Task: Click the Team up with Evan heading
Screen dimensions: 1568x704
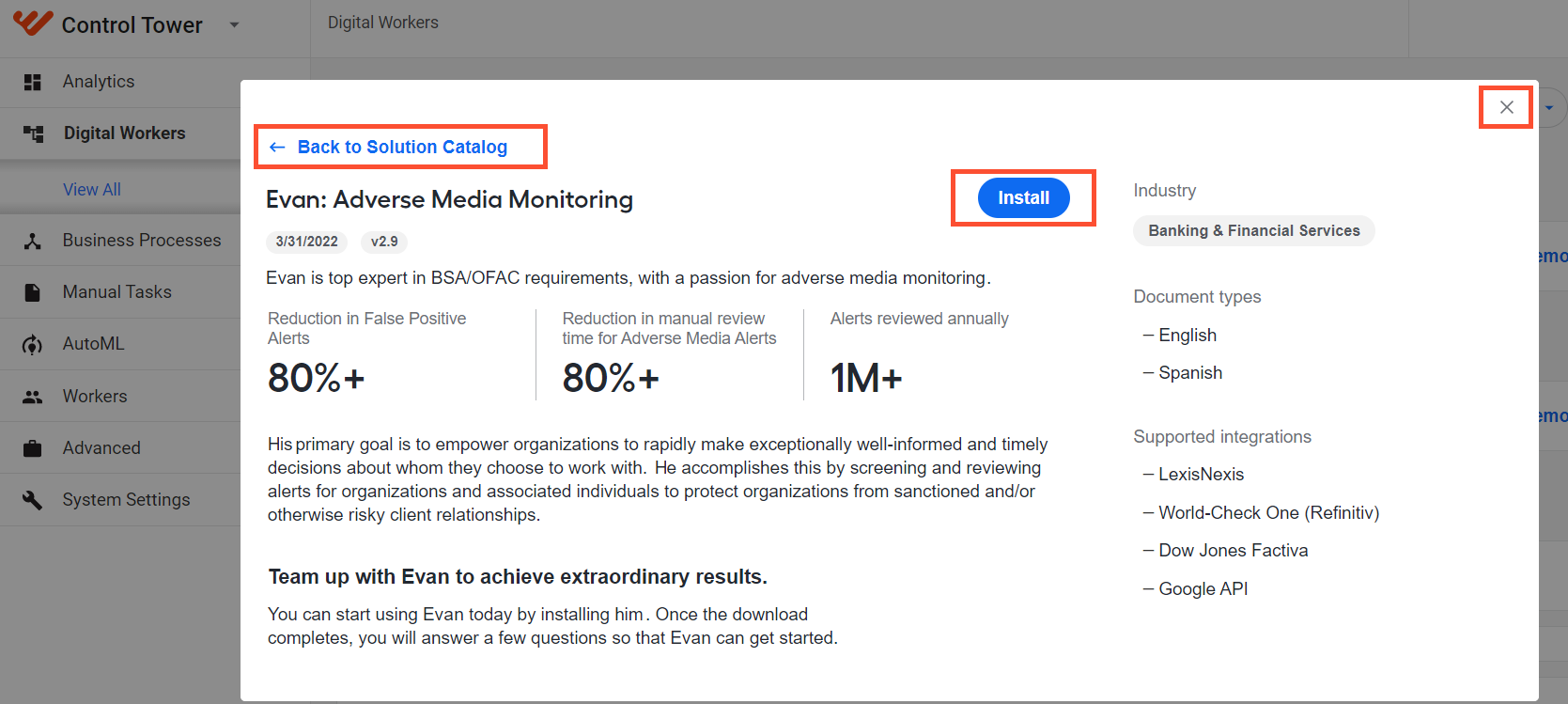Action: click(518, 577)
